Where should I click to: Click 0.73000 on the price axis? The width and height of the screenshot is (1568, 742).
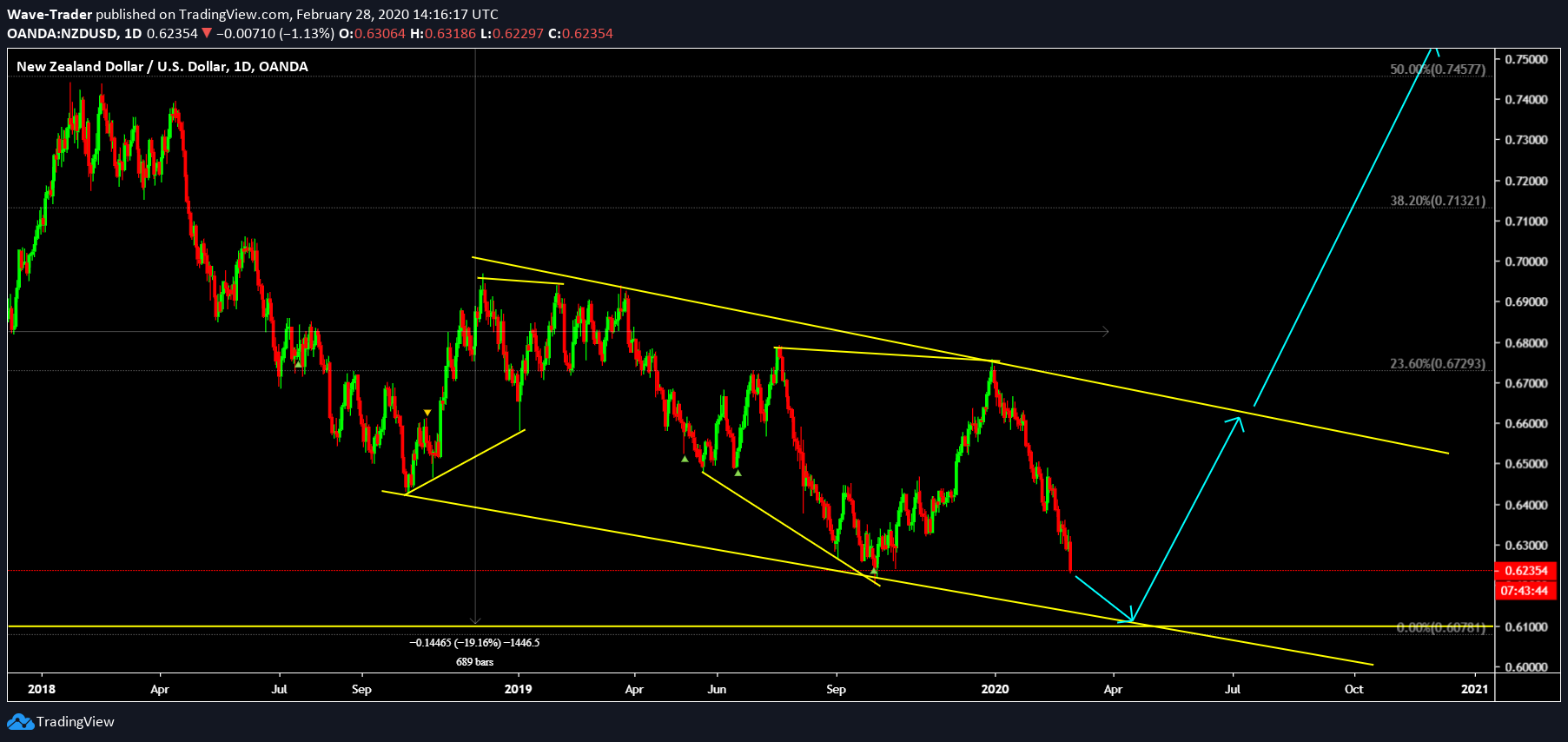(x=1526, y=140)
